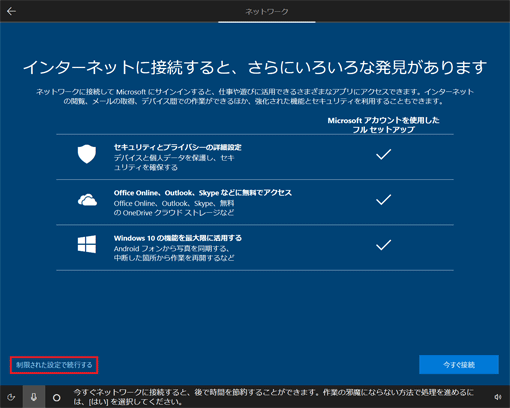Click the Cortana circle icon
510x408 pixels.
click(57, 397)
